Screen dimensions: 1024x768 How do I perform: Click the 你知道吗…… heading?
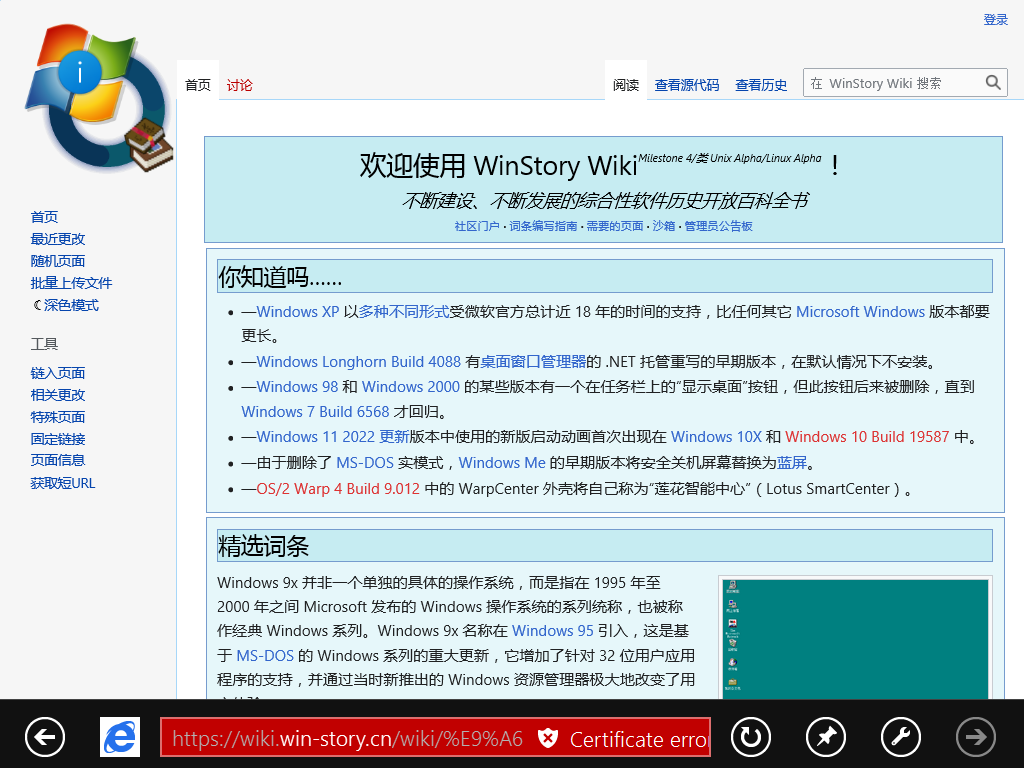click(280, 277)
